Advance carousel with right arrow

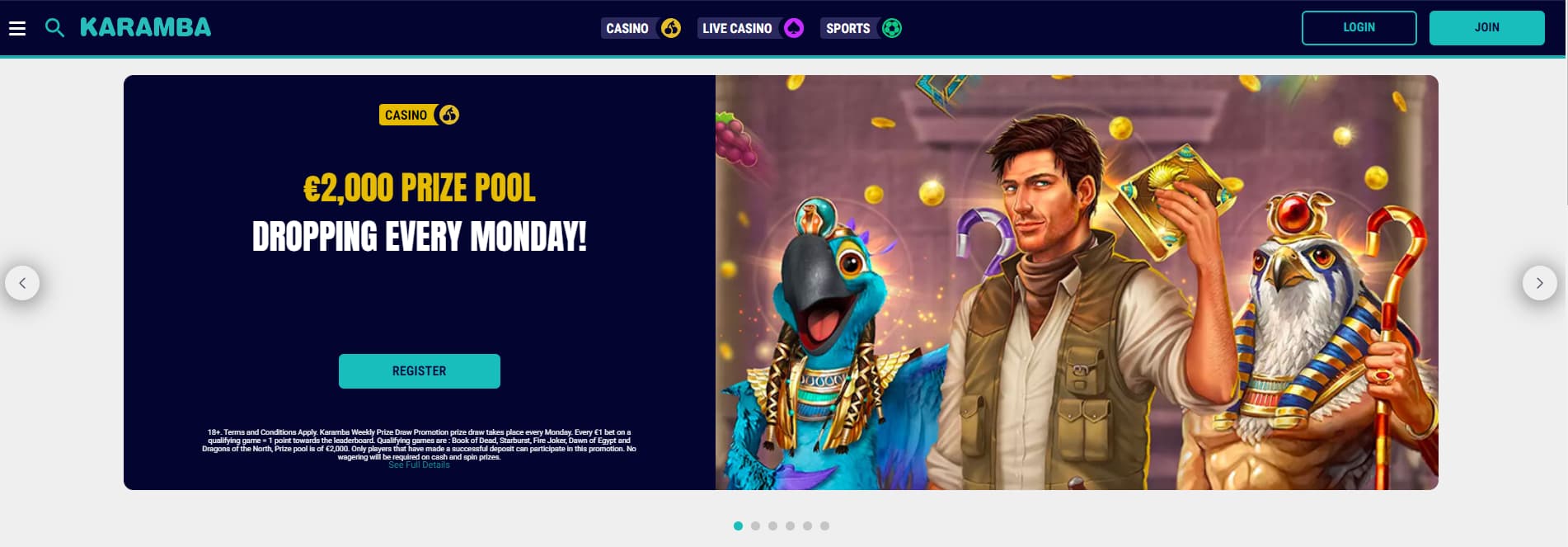pos(1539,283)
